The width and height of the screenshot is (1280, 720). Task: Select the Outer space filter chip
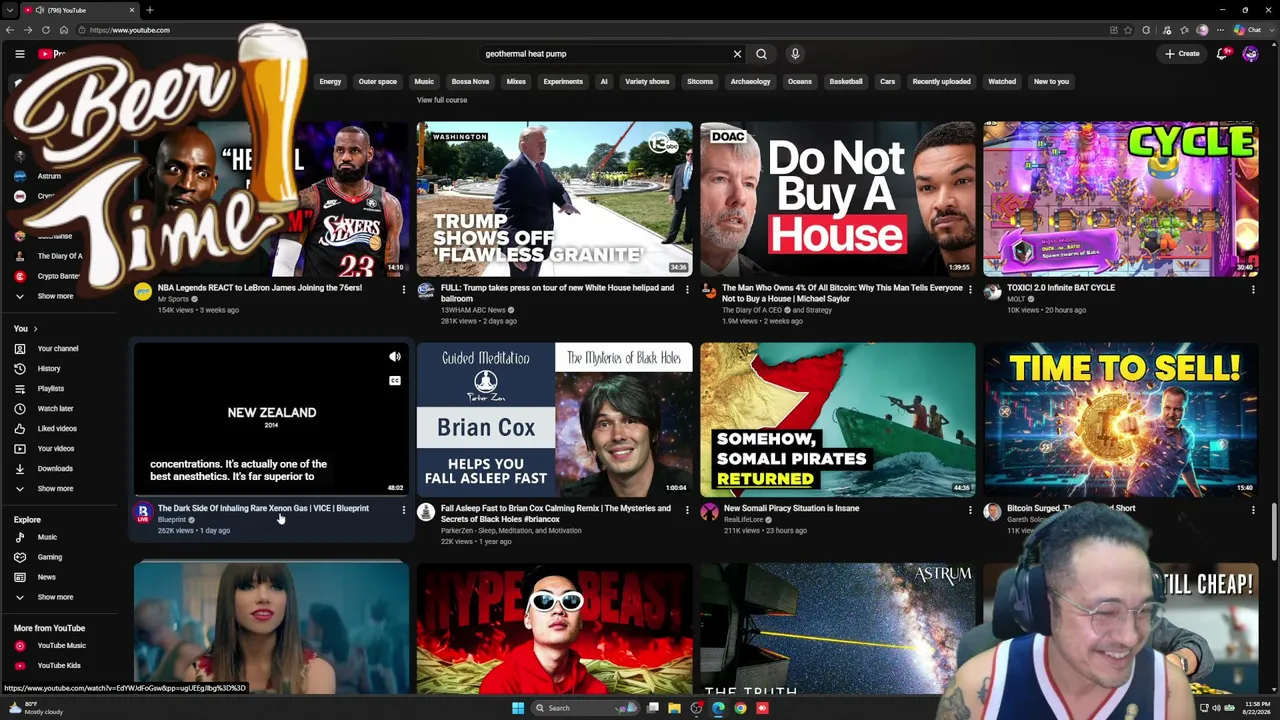click(x=378, y=82)
